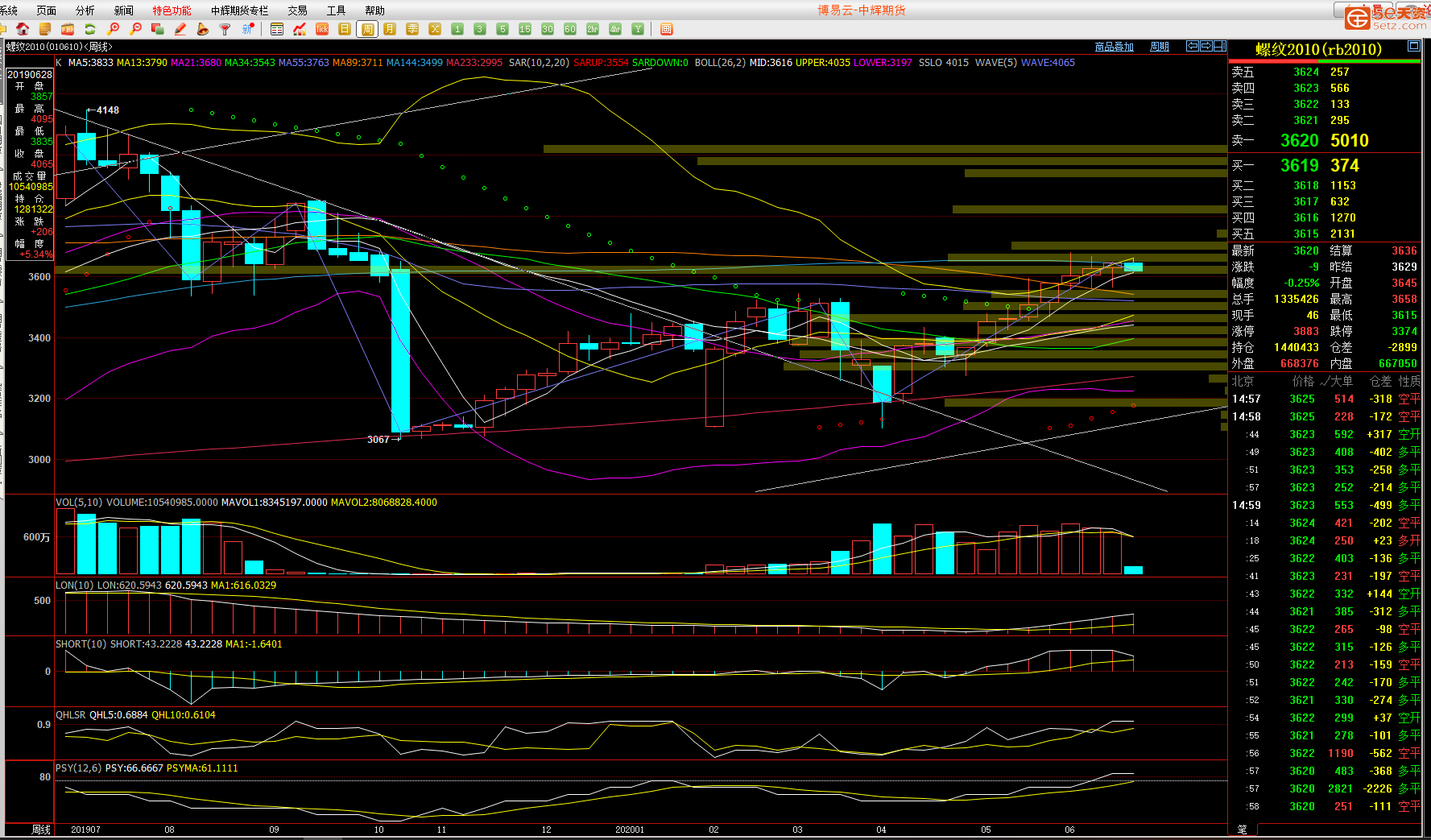Image resolution: width=1431 pixels, height=840 pixels.
Task: Open the red 画 drawing tools icon
Action: pyautogui.click(x=667, y=29)
